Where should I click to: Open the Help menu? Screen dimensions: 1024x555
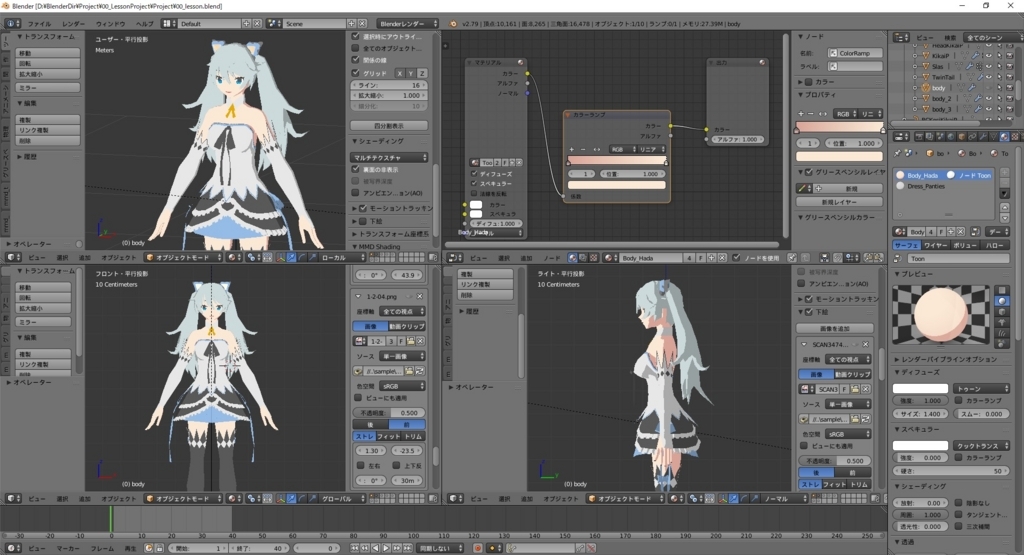(144, 24)
